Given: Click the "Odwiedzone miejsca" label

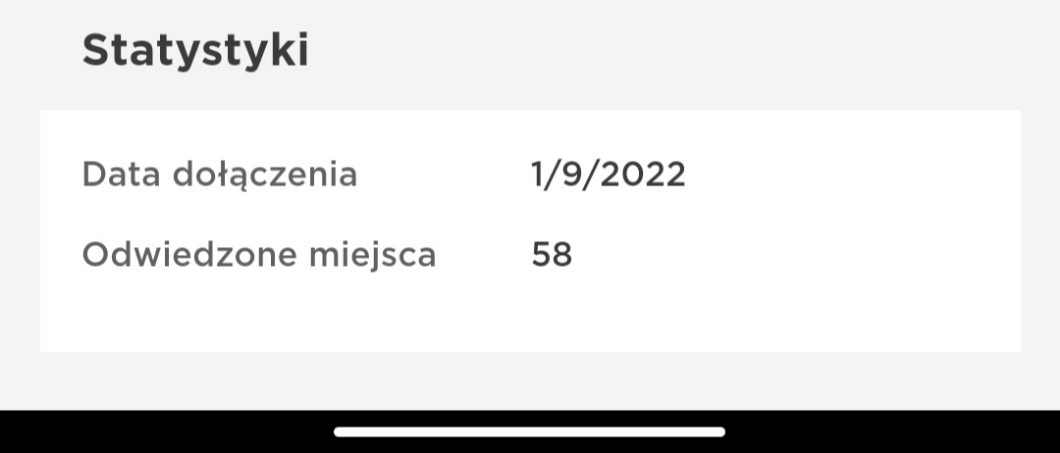Looking at the screenshot, I should point(259,255).
